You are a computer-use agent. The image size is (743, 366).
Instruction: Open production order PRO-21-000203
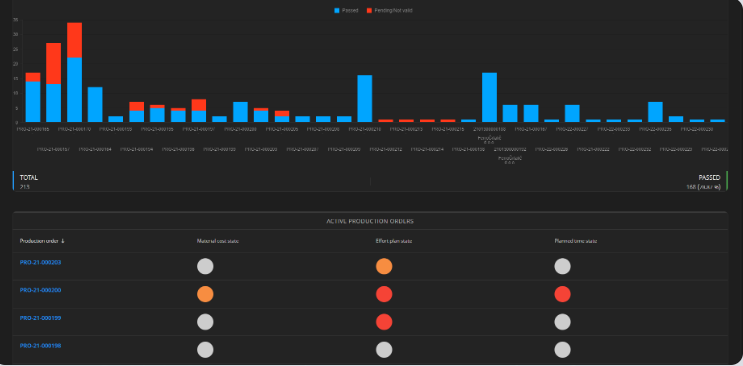coord(40,262)
